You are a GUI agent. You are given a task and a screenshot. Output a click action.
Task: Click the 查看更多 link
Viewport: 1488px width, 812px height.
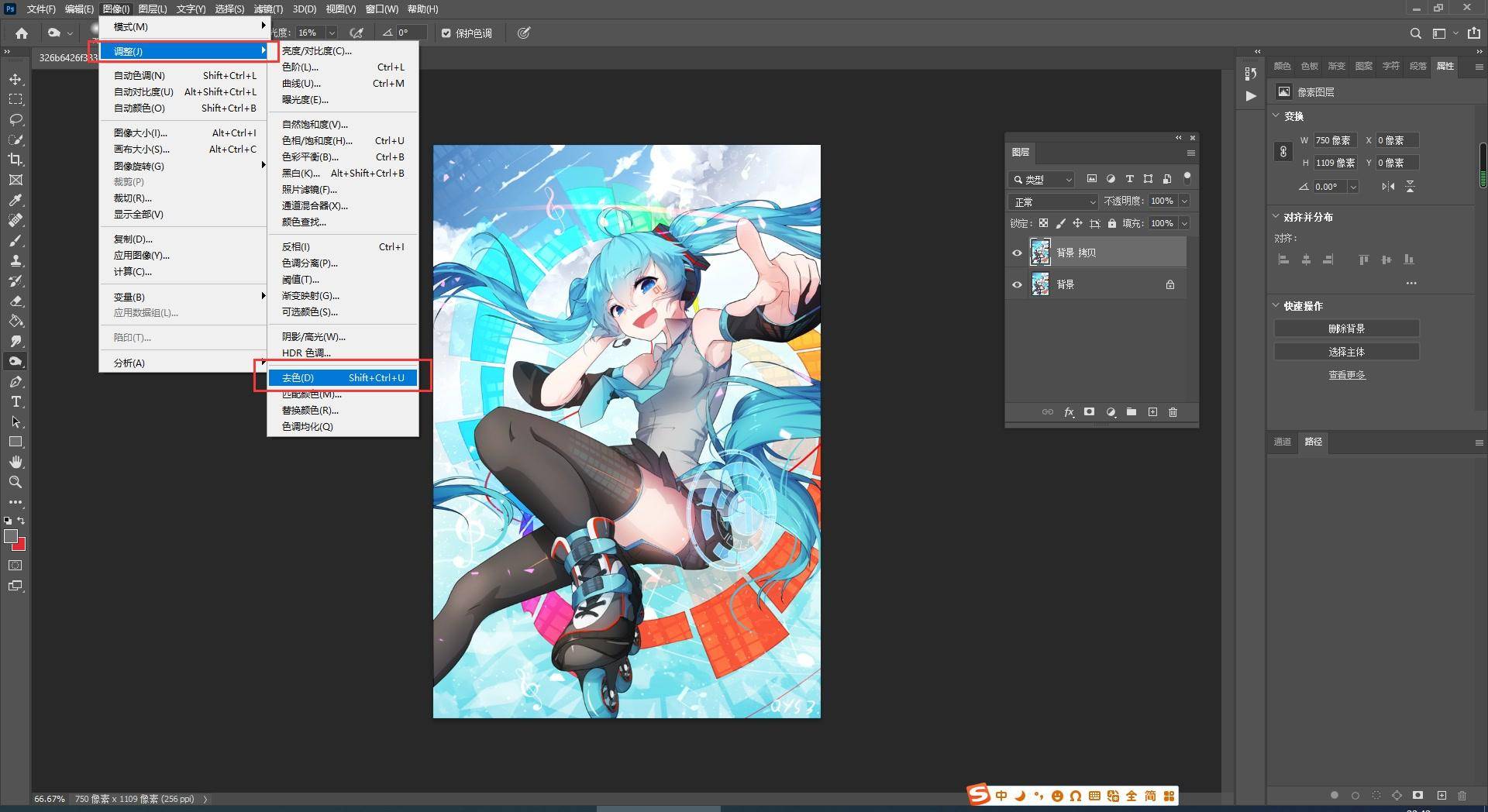(1347, 375)
